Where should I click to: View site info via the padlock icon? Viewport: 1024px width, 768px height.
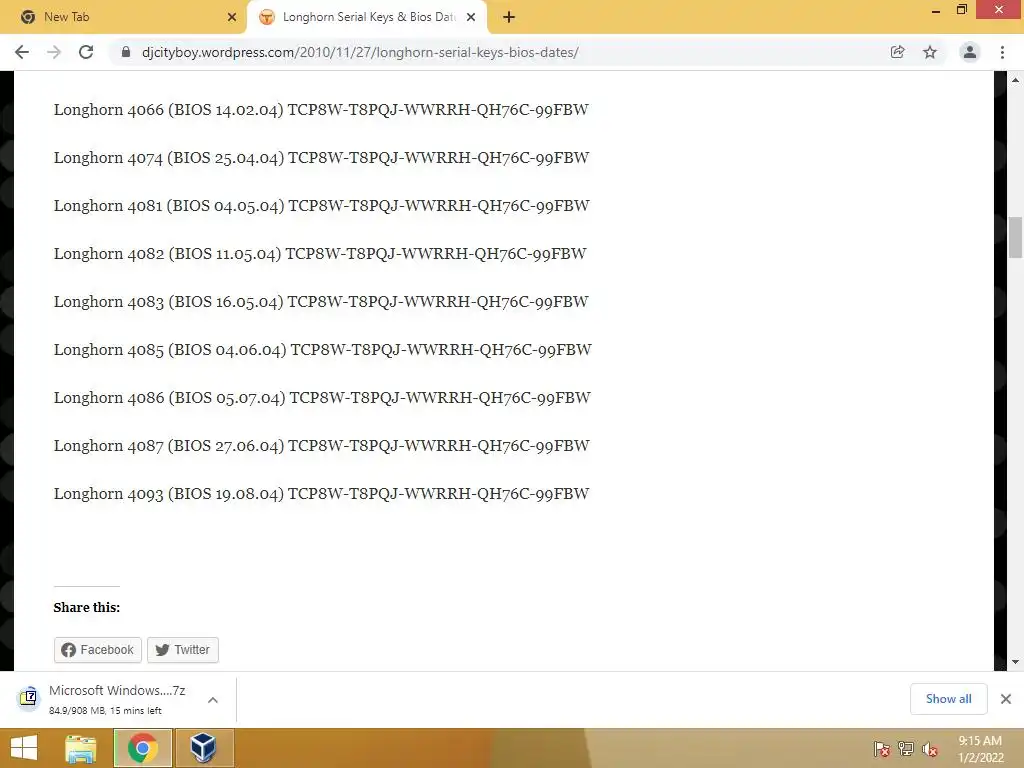(x=126, y=52)
